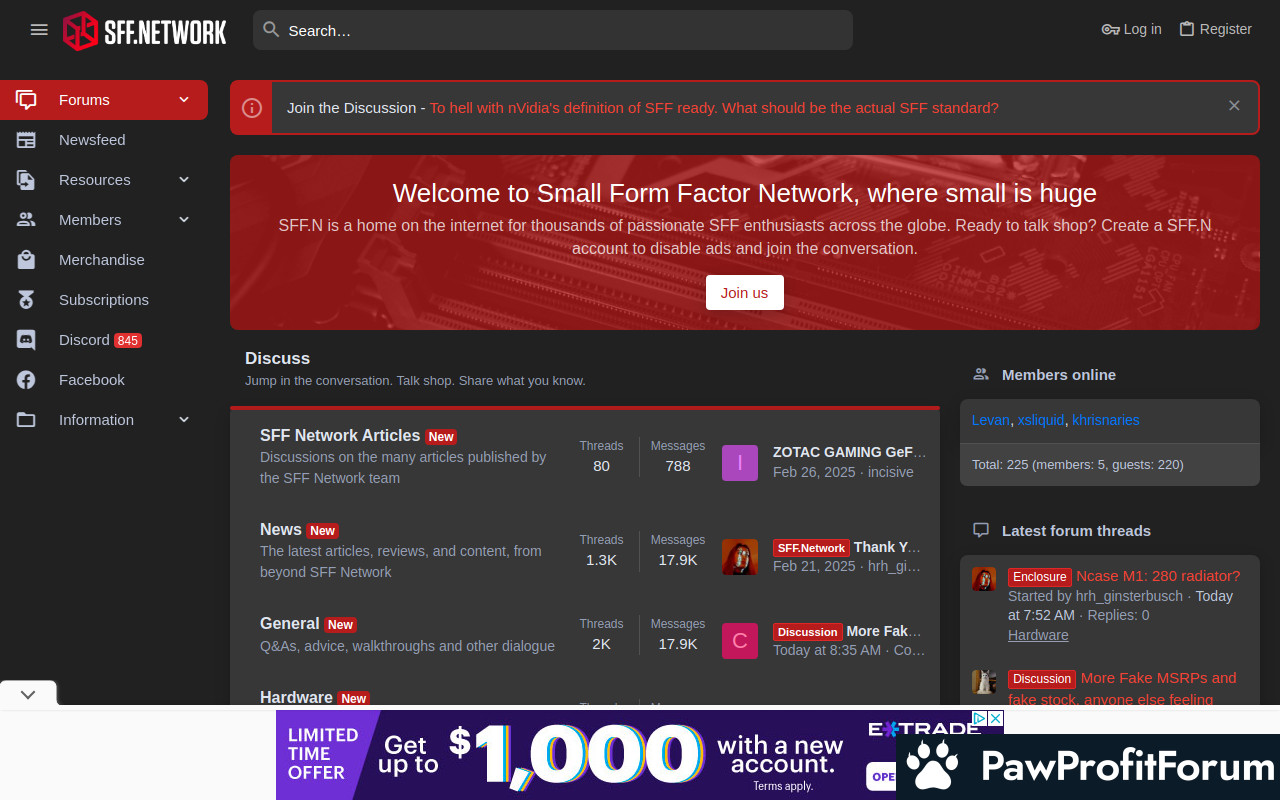
Task: Open the Log in link
Action: (1131, 29)
